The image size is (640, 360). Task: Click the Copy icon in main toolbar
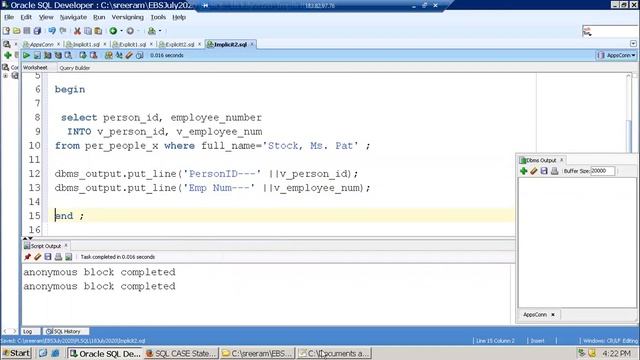(88, 31)
